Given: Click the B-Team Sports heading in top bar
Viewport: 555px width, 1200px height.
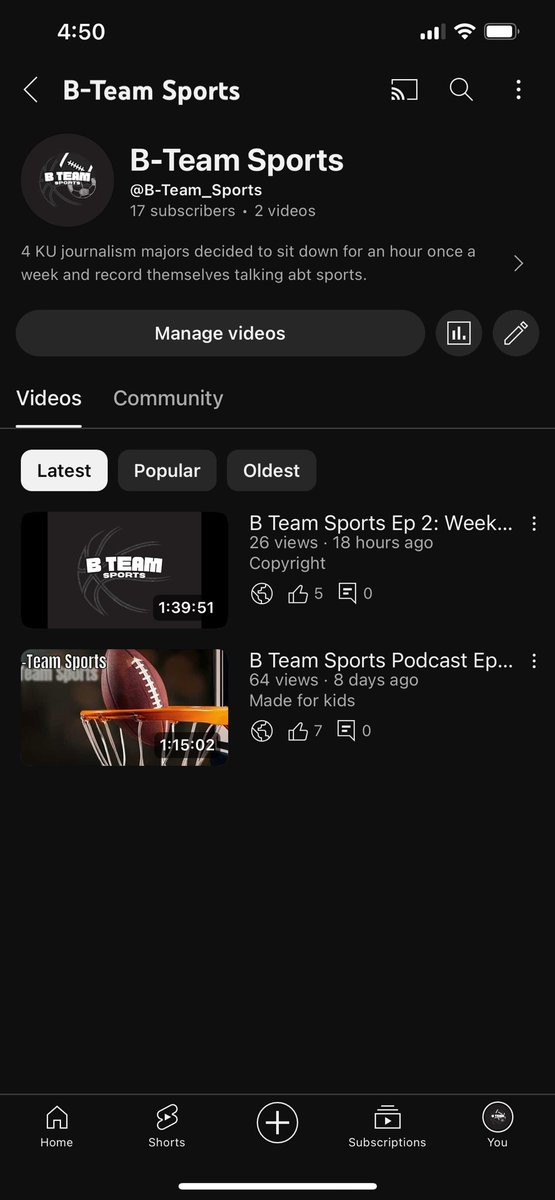Looking at the screenshot, I should (x=152, y=91).
